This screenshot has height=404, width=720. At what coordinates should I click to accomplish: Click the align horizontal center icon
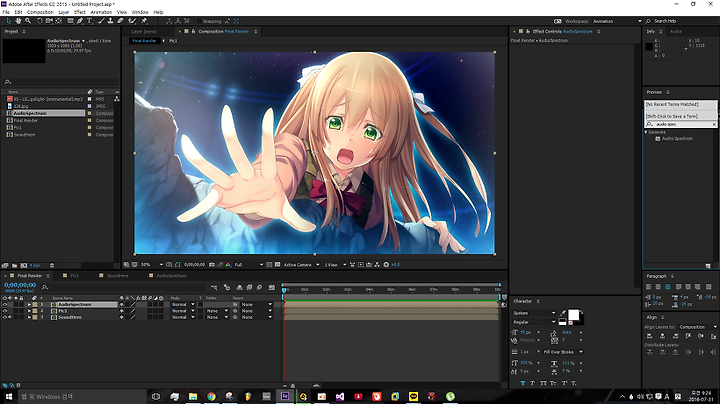[x=663, y=336]
